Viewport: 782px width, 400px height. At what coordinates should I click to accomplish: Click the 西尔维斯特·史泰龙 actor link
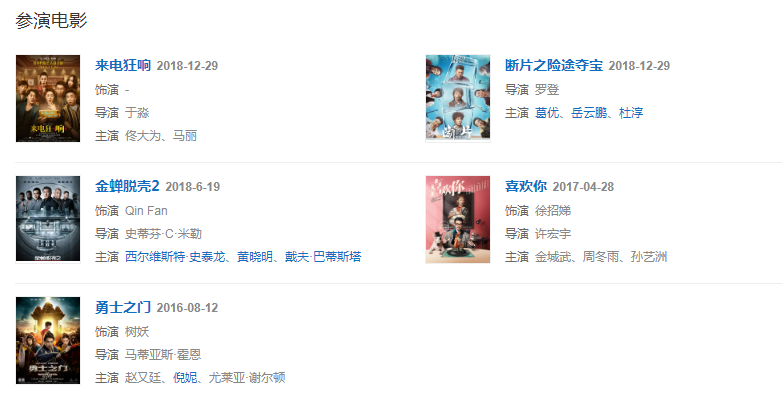coord(175,257)
